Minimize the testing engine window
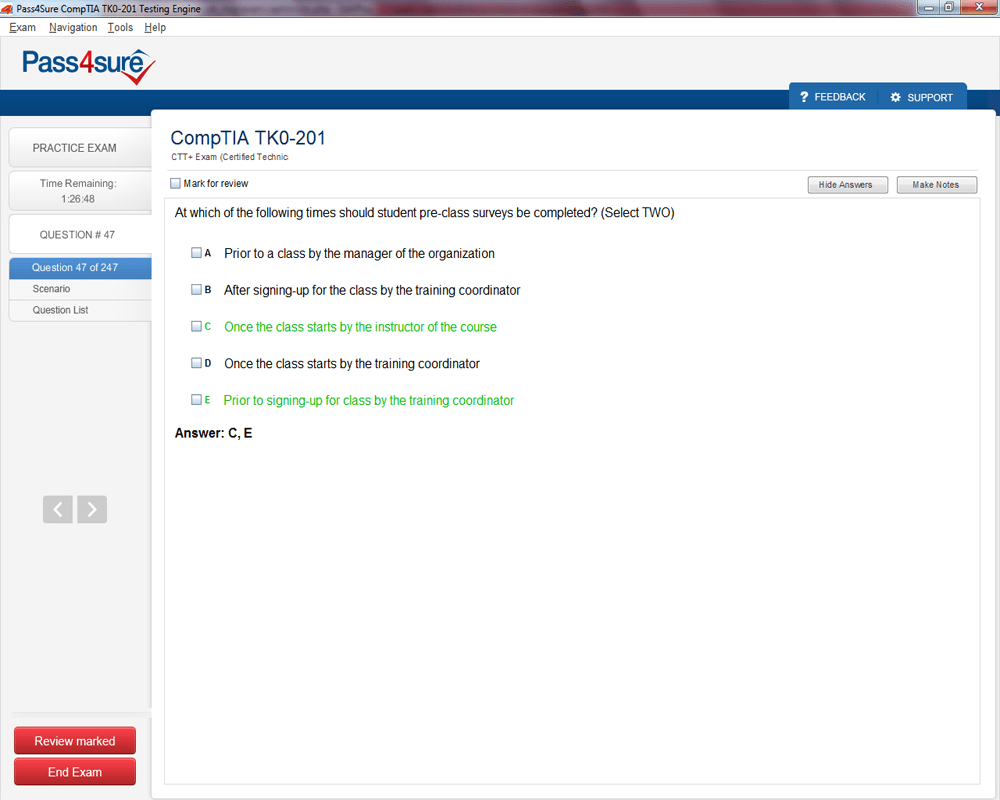Viewport: 1000px width, 800px height. tap(929, 7)
